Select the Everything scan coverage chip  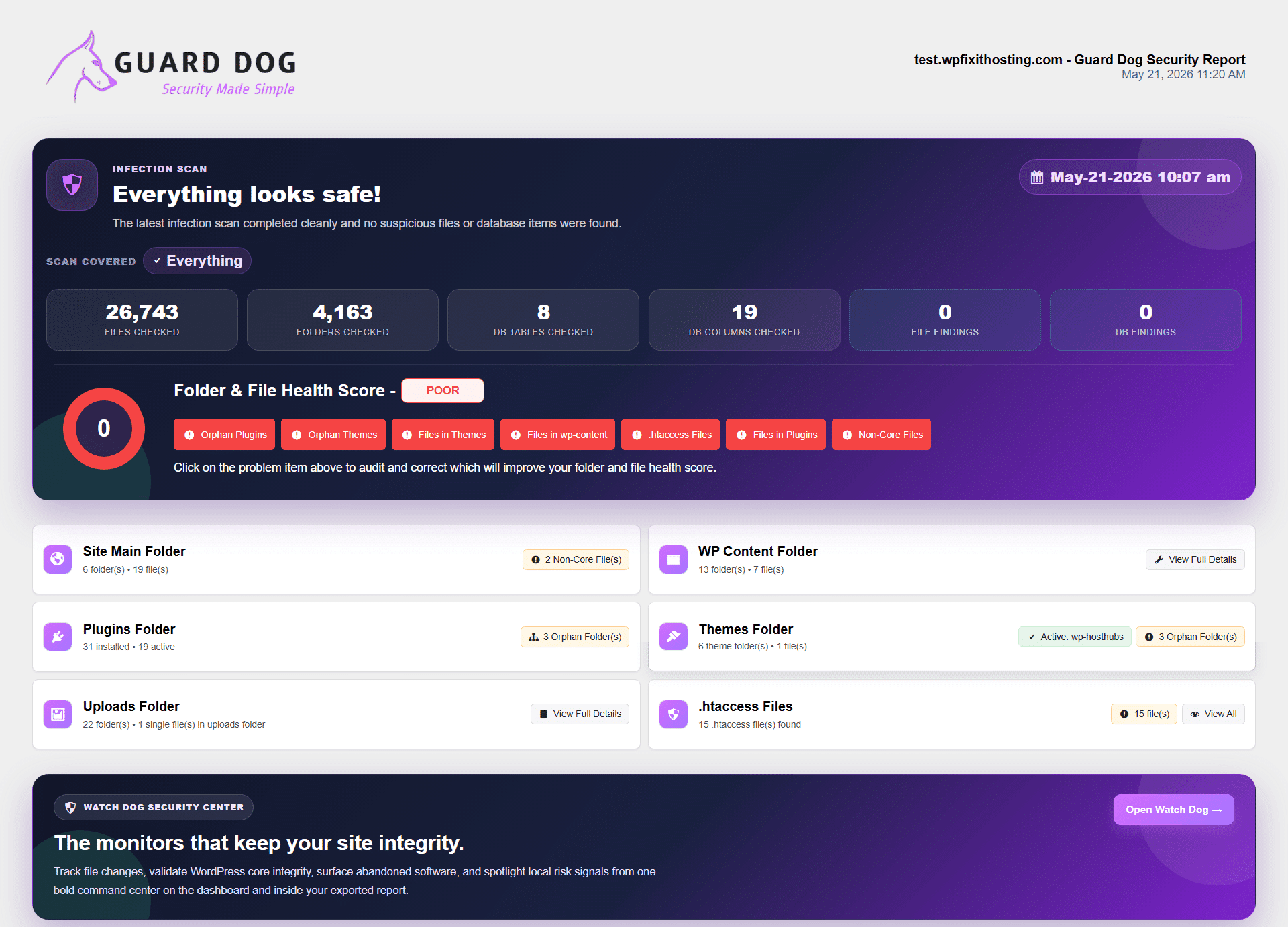[197, 261]
